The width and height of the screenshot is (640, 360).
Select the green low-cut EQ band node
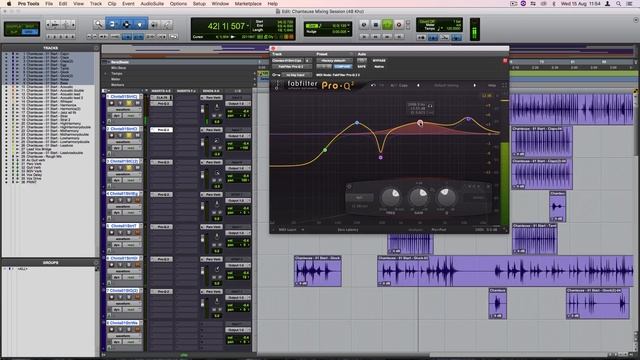pos(325,150)
